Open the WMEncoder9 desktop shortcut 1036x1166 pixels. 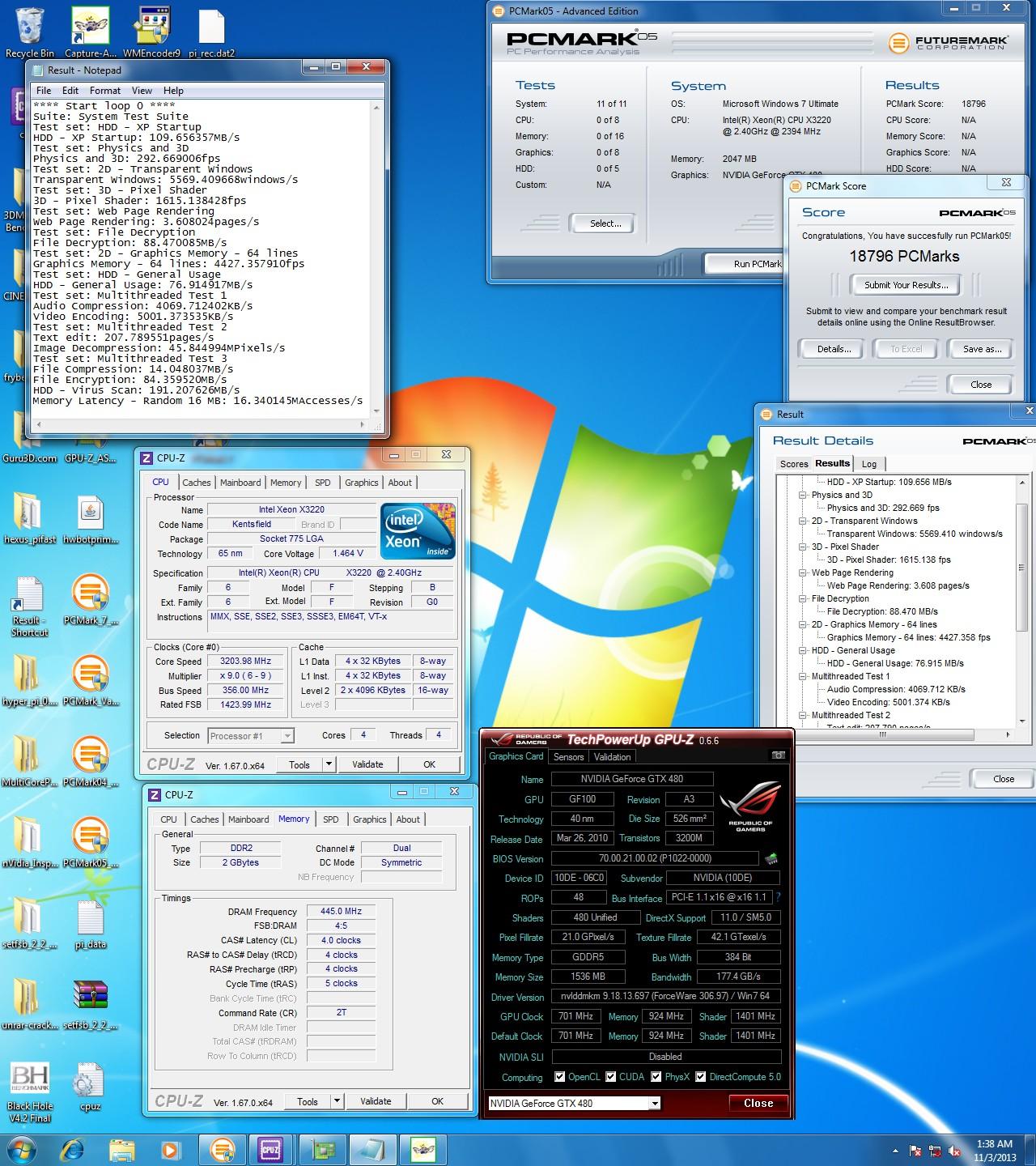coord(151,32)
